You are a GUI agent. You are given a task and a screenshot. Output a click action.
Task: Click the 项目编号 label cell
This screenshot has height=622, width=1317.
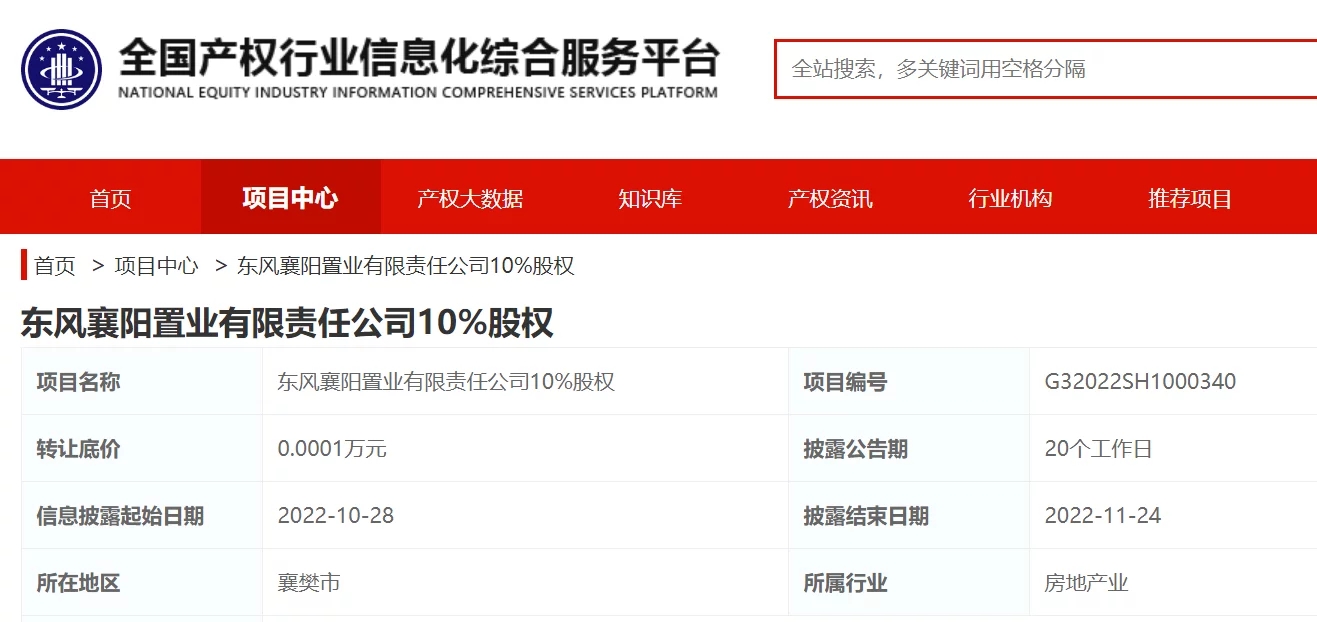pos(909,382)
